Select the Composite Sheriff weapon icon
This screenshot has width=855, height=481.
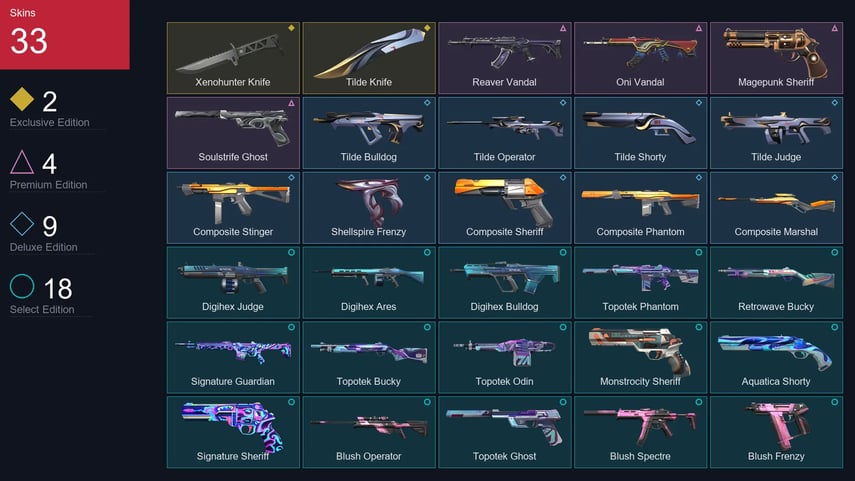(504, 201)
